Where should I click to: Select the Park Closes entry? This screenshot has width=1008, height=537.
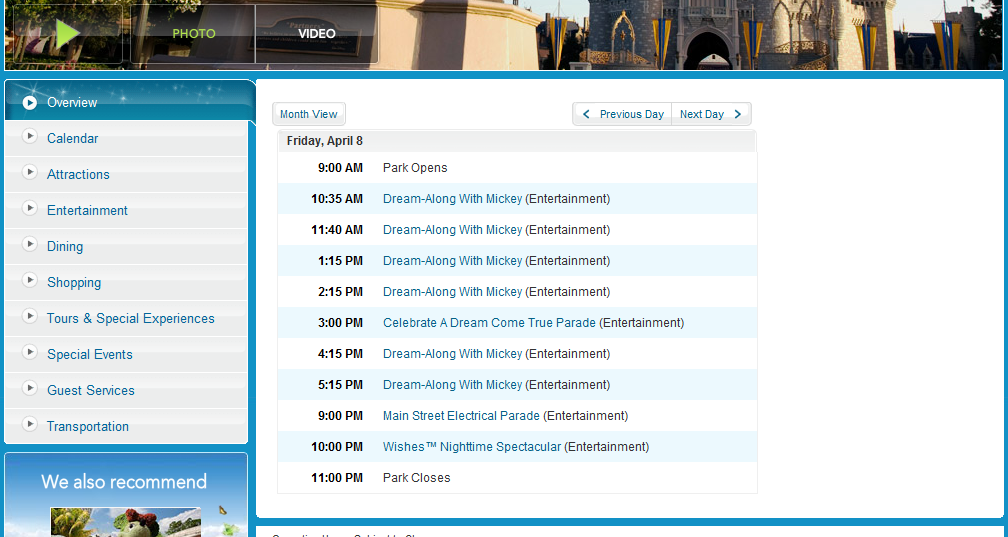tap(417, 478)
